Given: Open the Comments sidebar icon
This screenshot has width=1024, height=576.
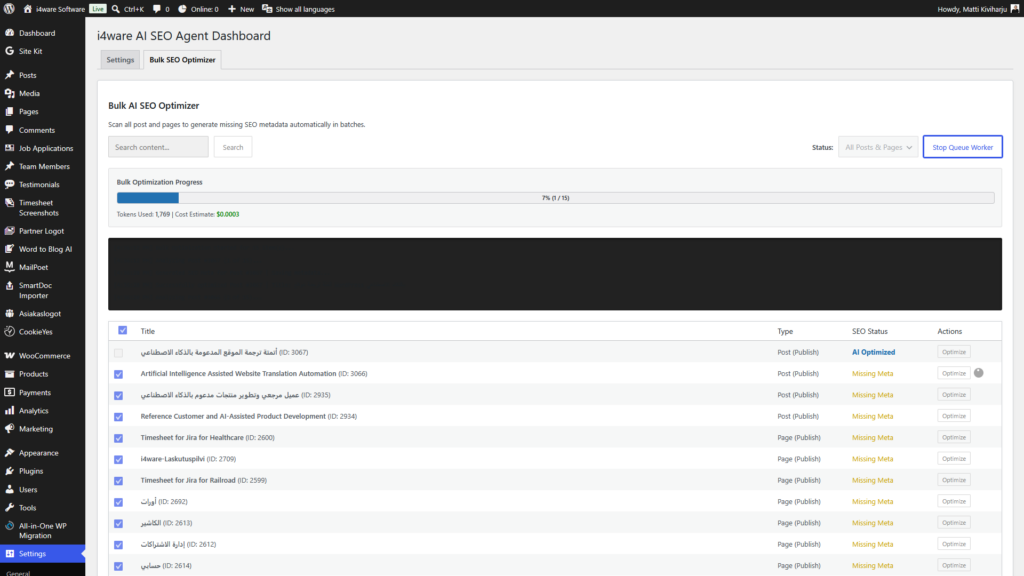Looking at the screenshot, I should tap(10, 130).
